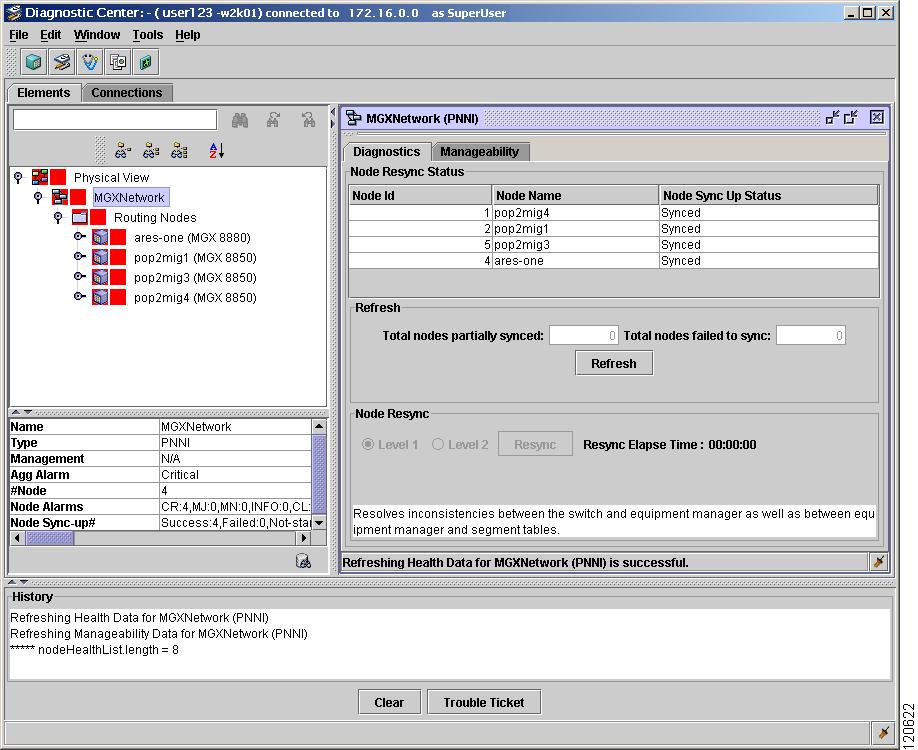The height and width of the screenshot is (750, 918).
Task: Click the Node Name column header
Action: [x=575, y=196]
